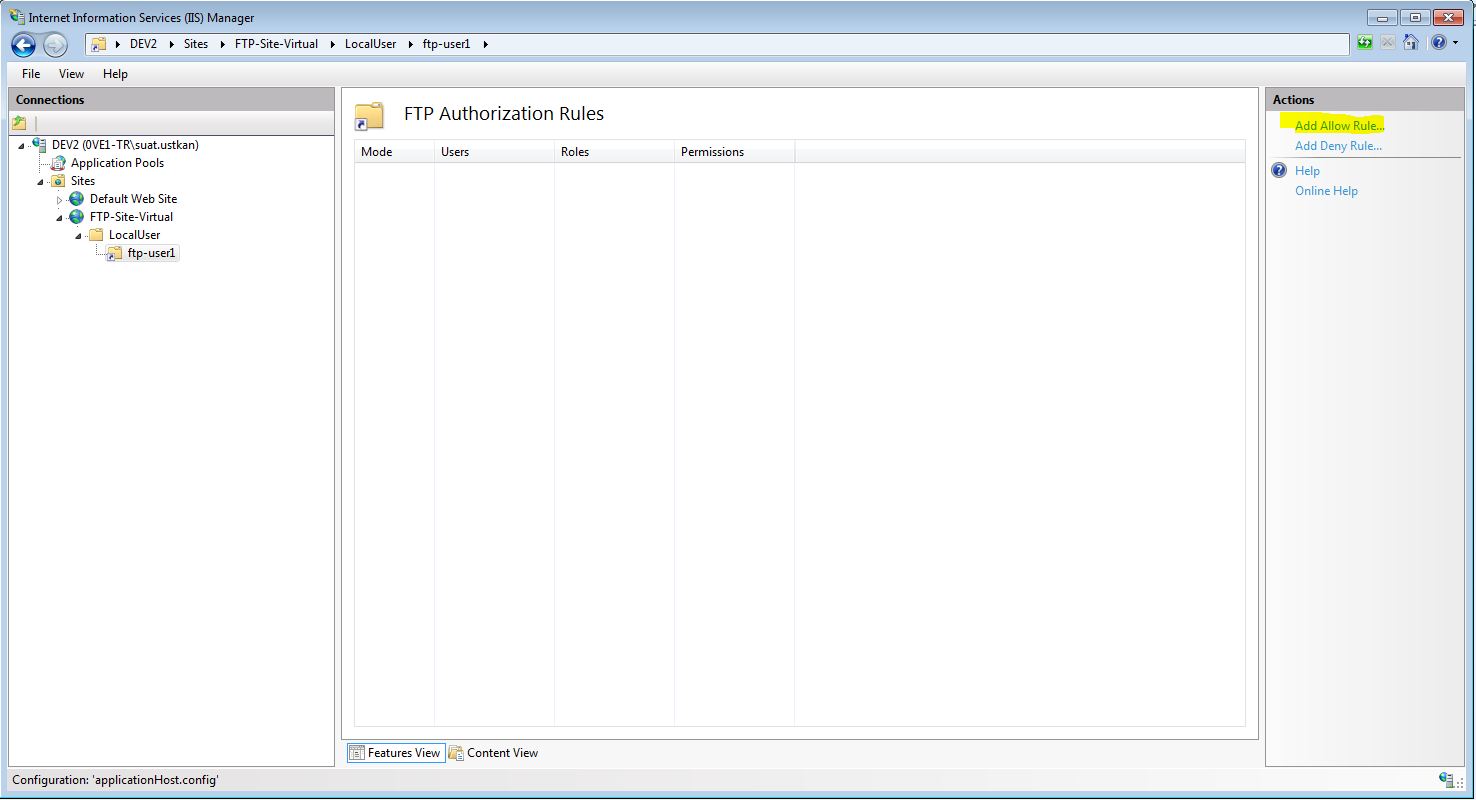Click the LocalUser folder icon

(x=96, y=235)
